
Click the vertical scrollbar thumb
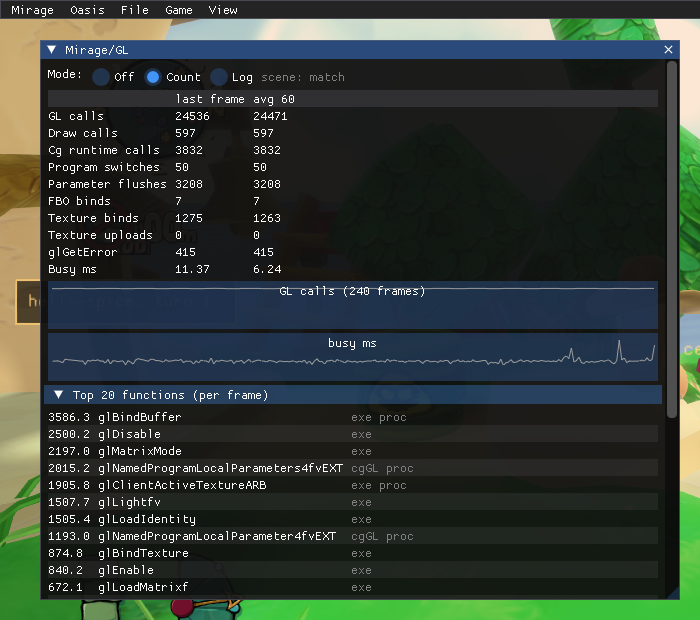click(672, 240)
